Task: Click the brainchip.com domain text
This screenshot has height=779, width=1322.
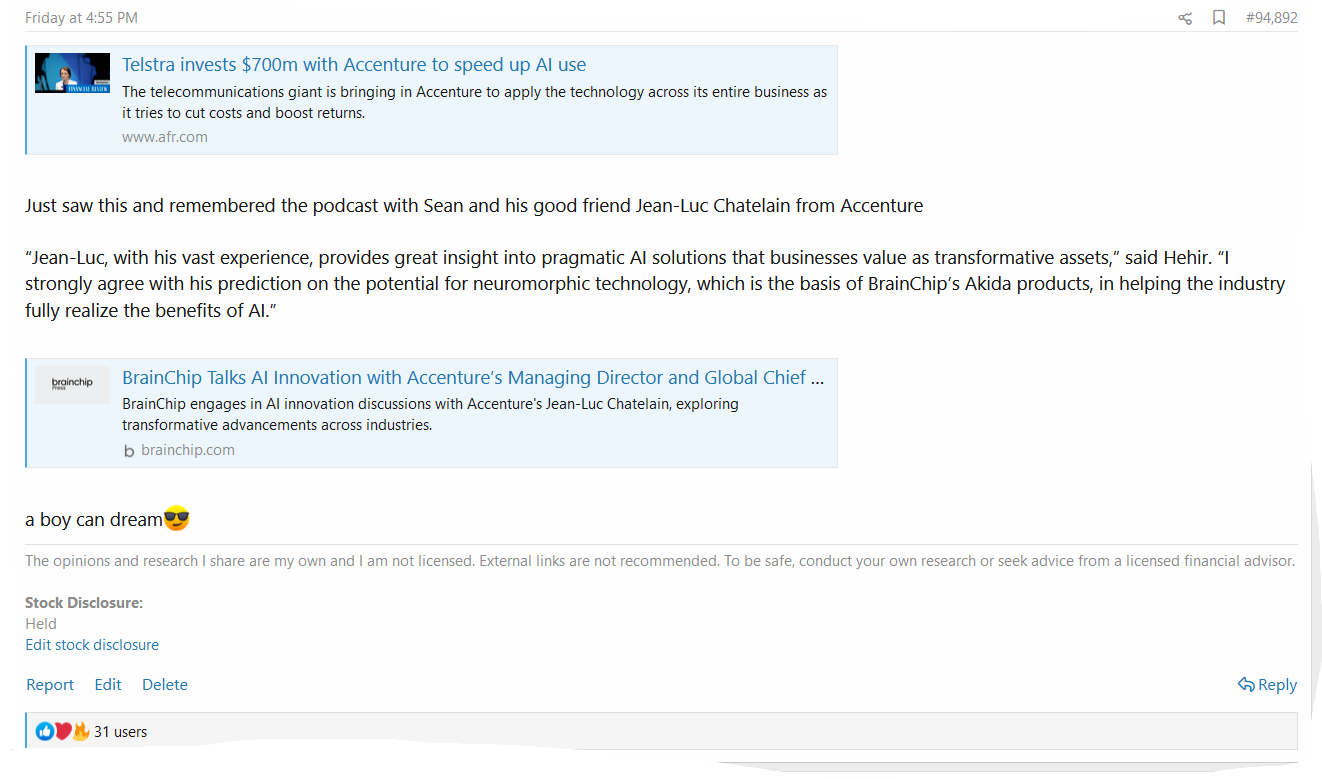Action: pos(188,450)
